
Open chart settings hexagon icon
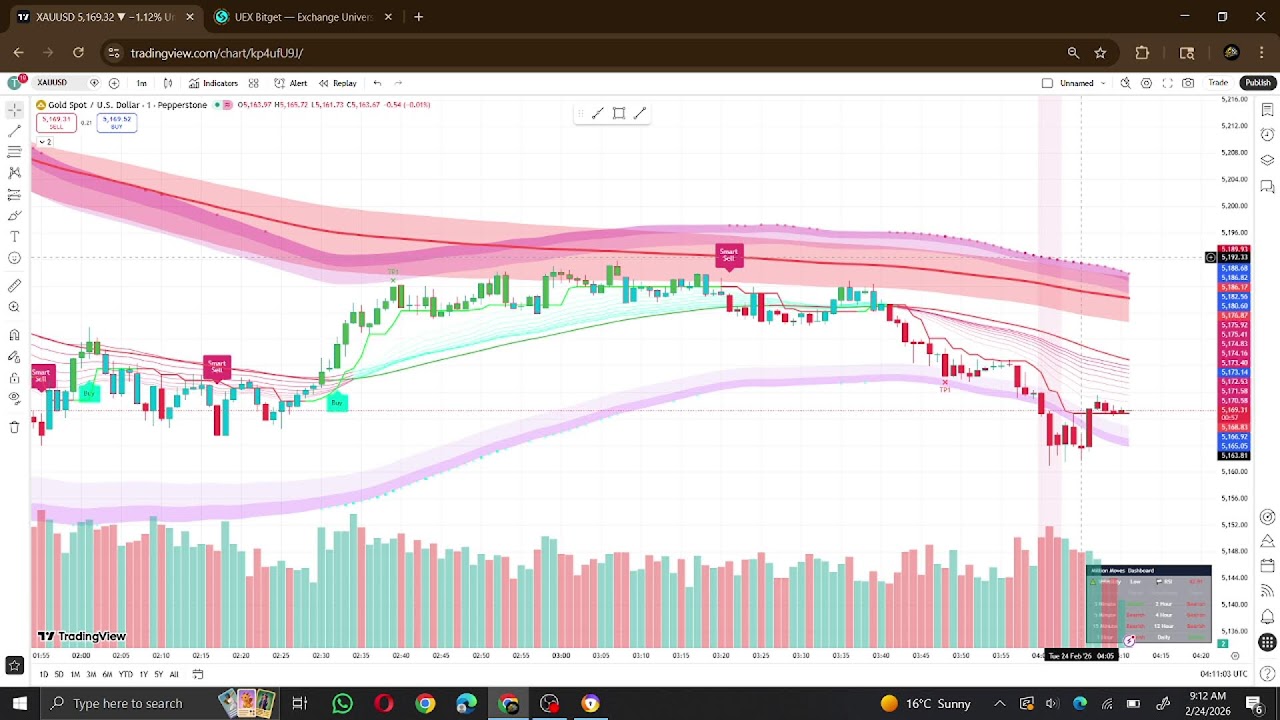1146,83
